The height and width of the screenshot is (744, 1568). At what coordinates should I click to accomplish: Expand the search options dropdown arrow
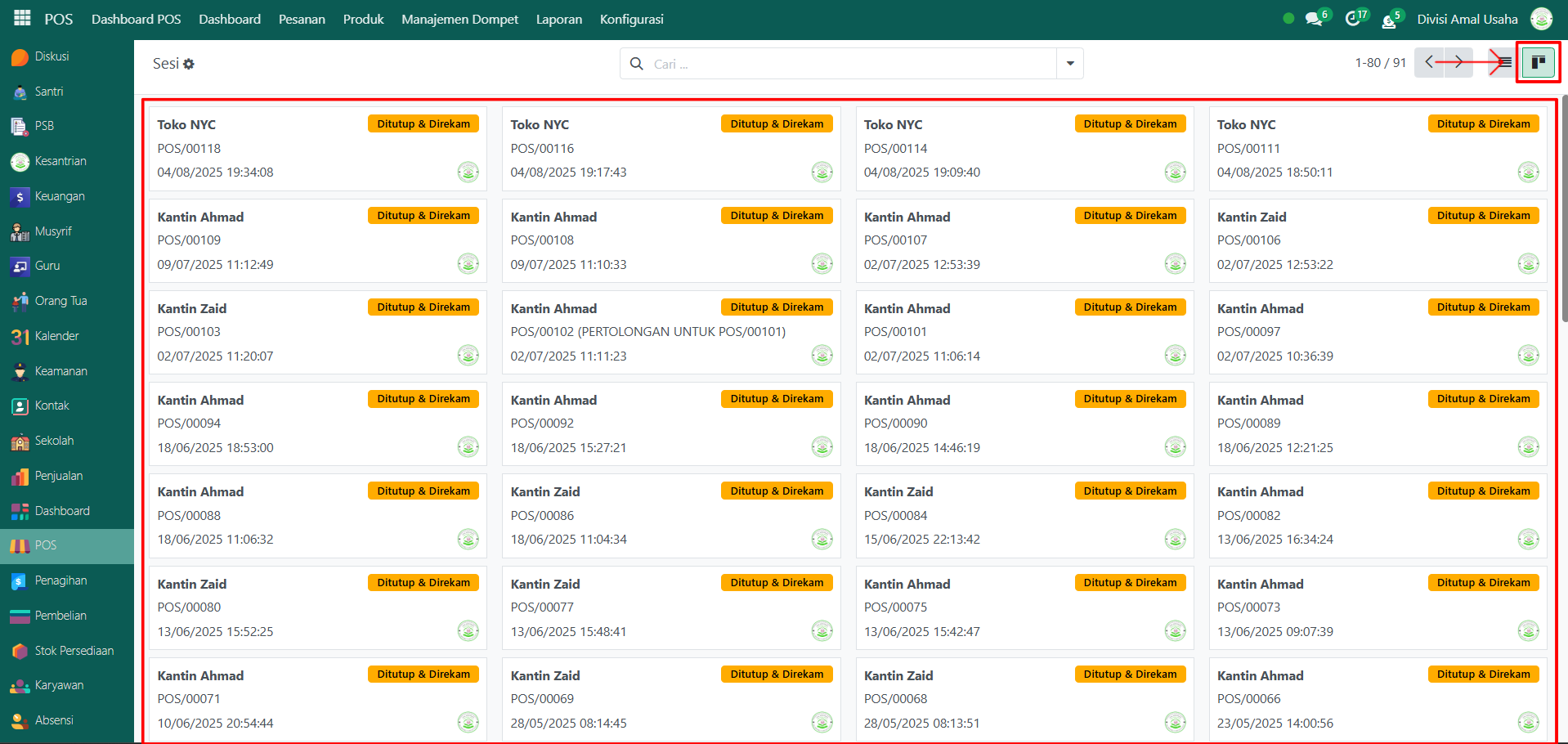(1069, 64)
